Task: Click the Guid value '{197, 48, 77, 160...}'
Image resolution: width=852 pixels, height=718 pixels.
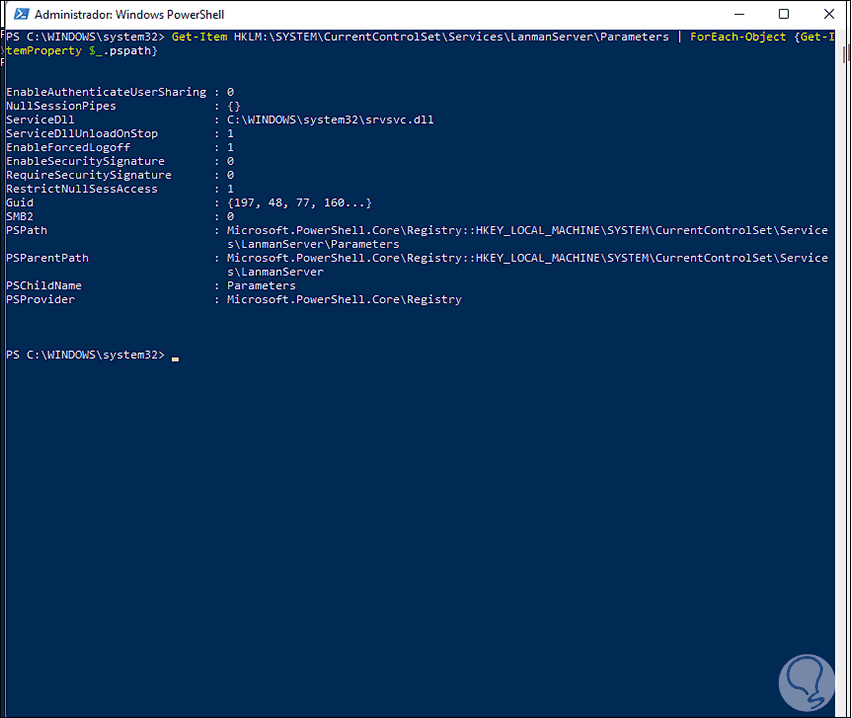Action: click(299, 203)
